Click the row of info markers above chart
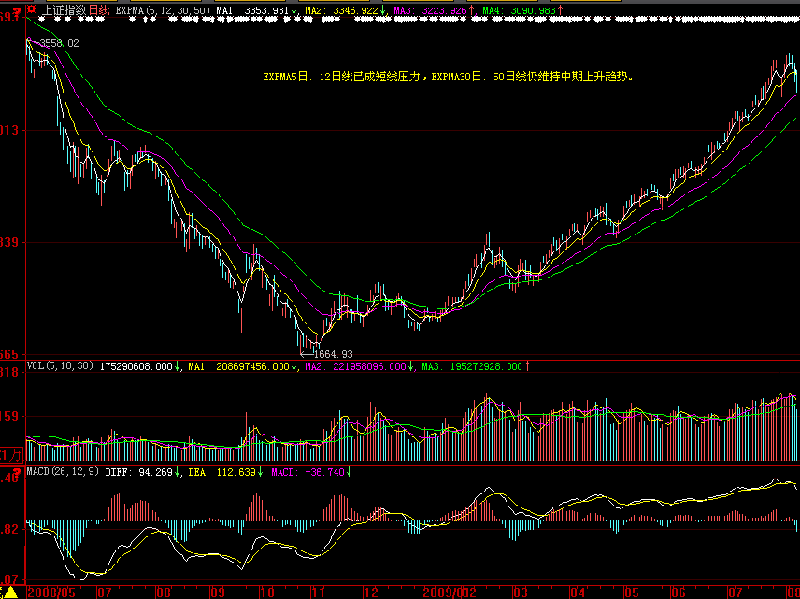Screen dimensions: 800x599 [x=420, y=20]
